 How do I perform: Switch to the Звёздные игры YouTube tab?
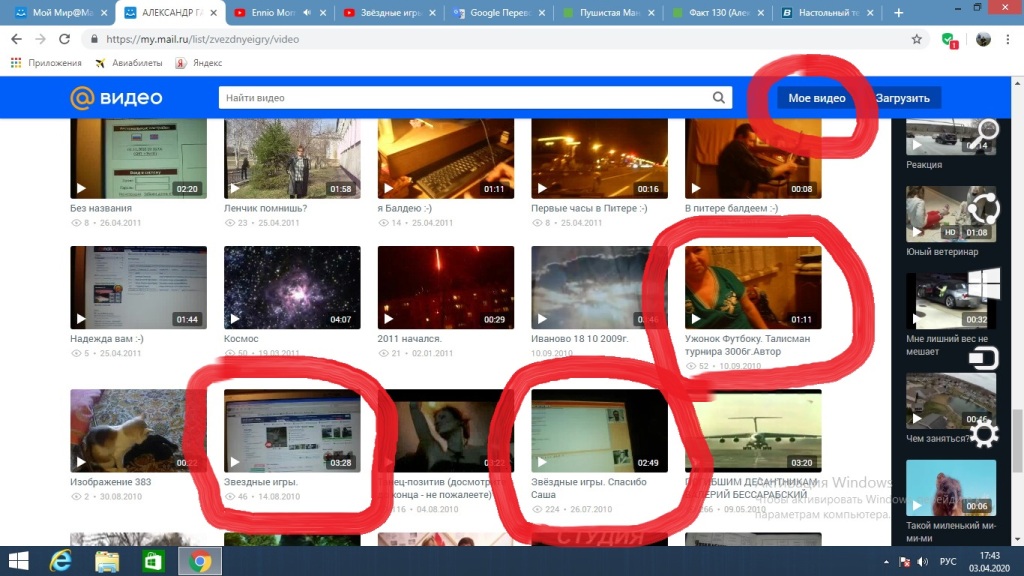(390, 12)
